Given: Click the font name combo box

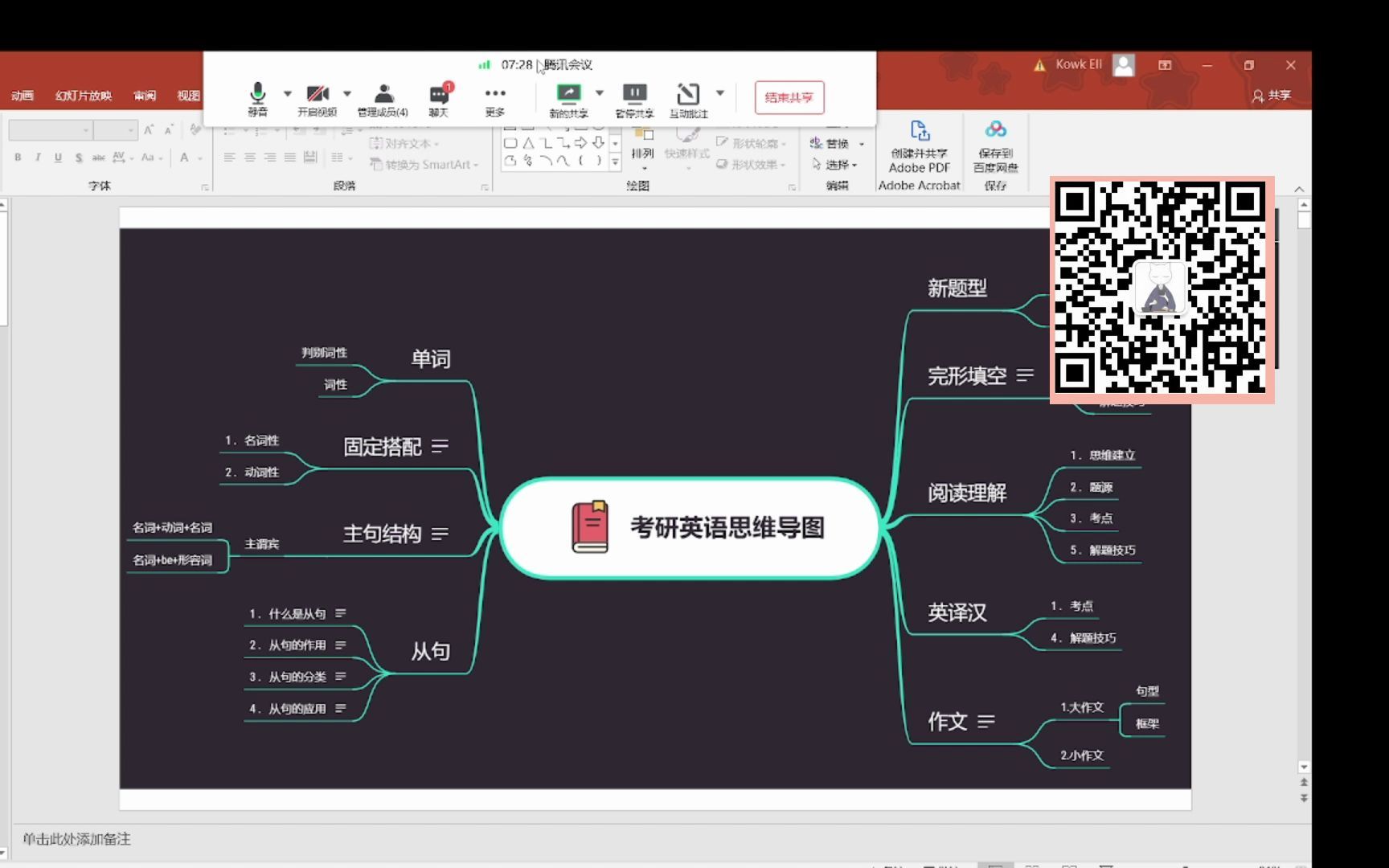Looking at the screenshot, I should (51, 129).
